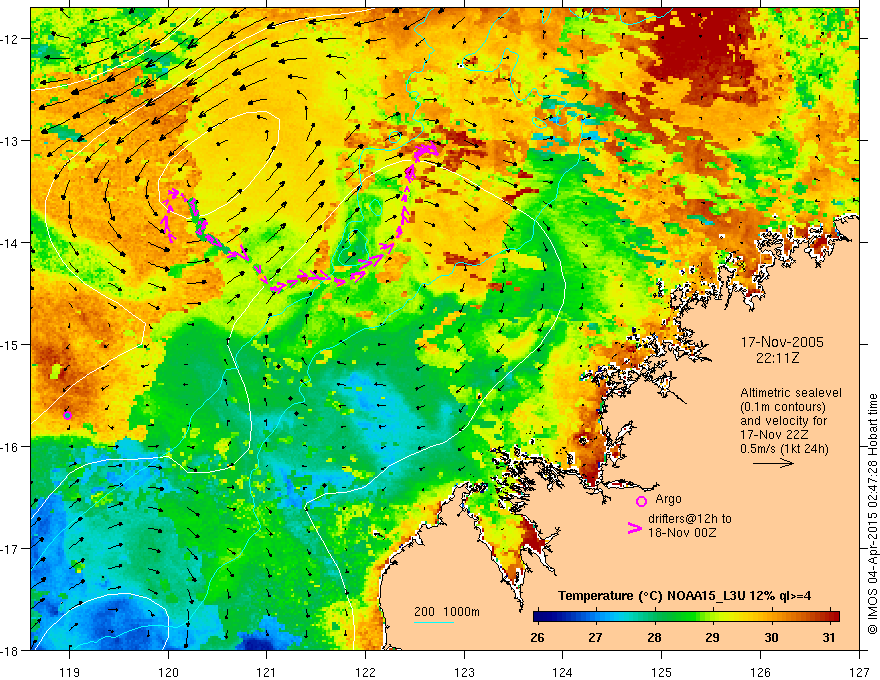Click the IMOS copyright timestamp text

pyautogui.click(x=872, y=513)
